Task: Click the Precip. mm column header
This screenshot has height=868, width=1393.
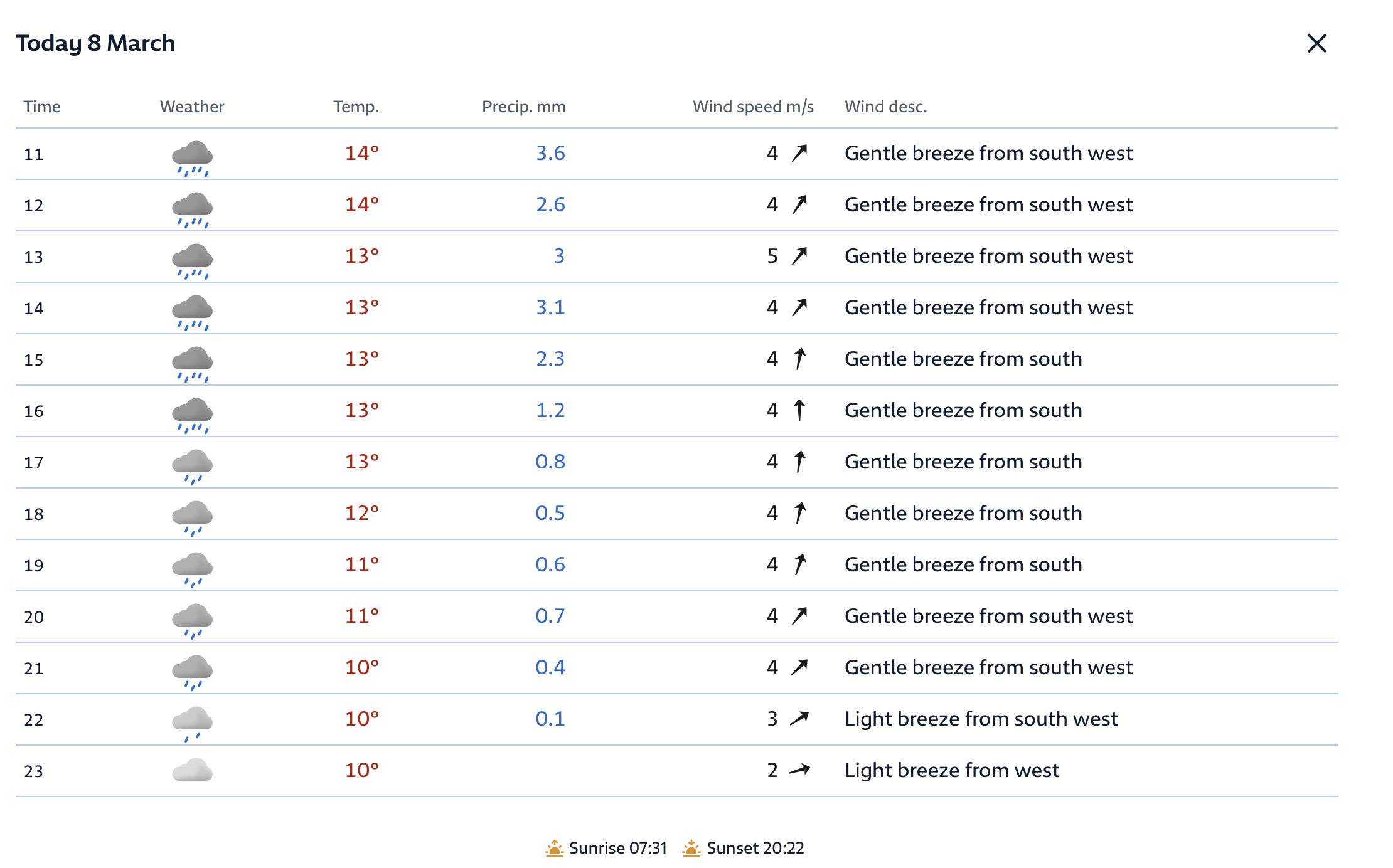Action: pyautogui.click(x=523, y=107)
